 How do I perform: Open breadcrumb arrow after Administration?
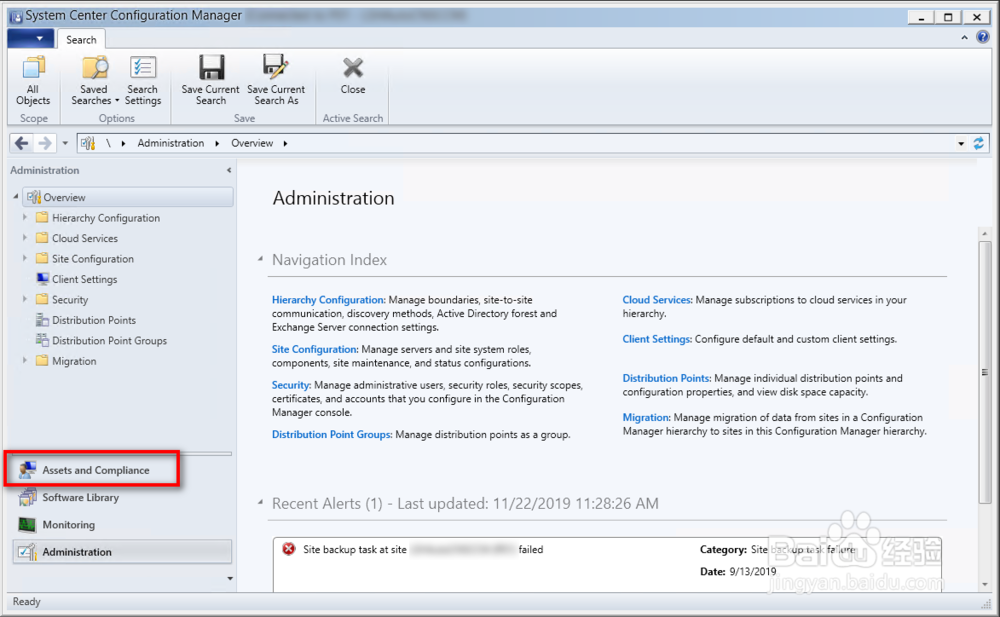click(x=217, y=143)
